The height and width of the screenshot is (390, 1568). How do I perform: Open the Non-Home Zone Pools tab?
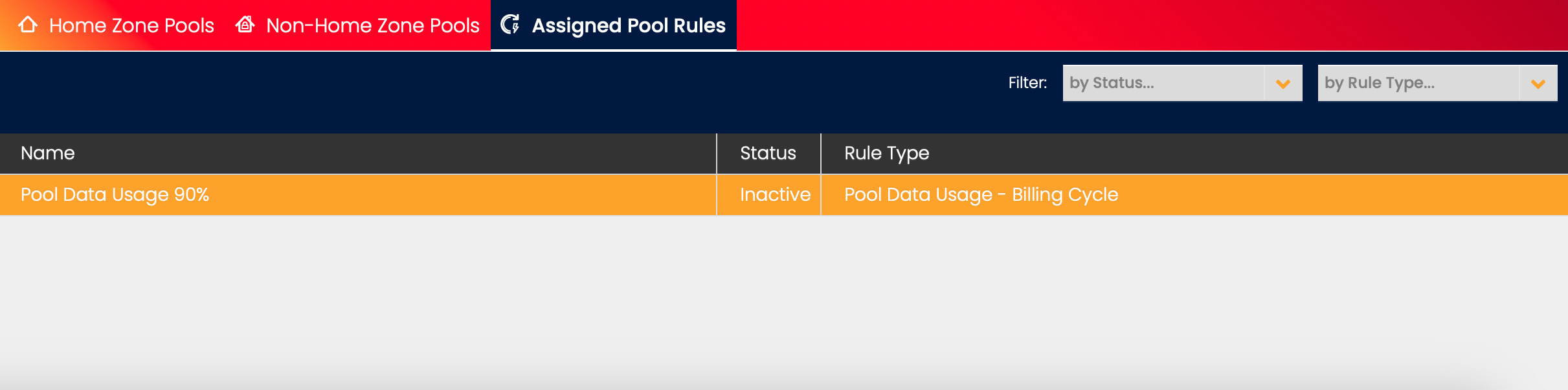click(x=372, y=25)
